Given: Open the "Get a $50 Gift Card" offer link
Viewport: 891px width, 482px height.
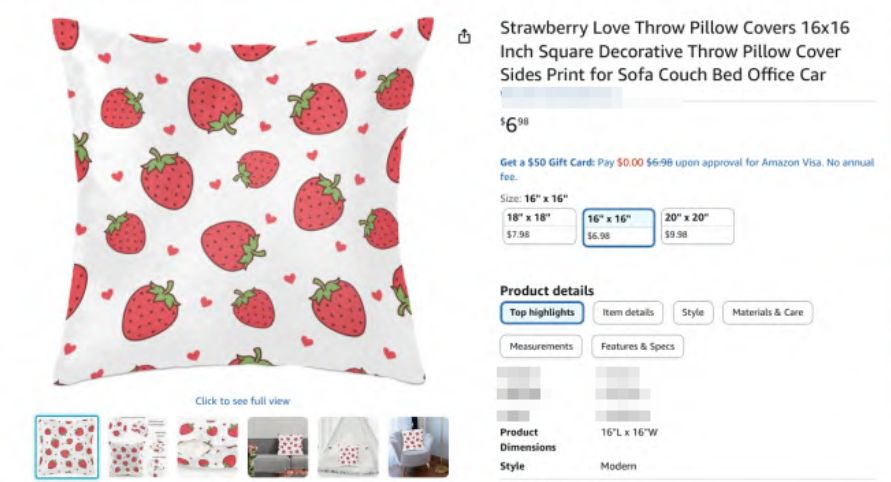Looking at the screenshot, I should click(547, 162).
